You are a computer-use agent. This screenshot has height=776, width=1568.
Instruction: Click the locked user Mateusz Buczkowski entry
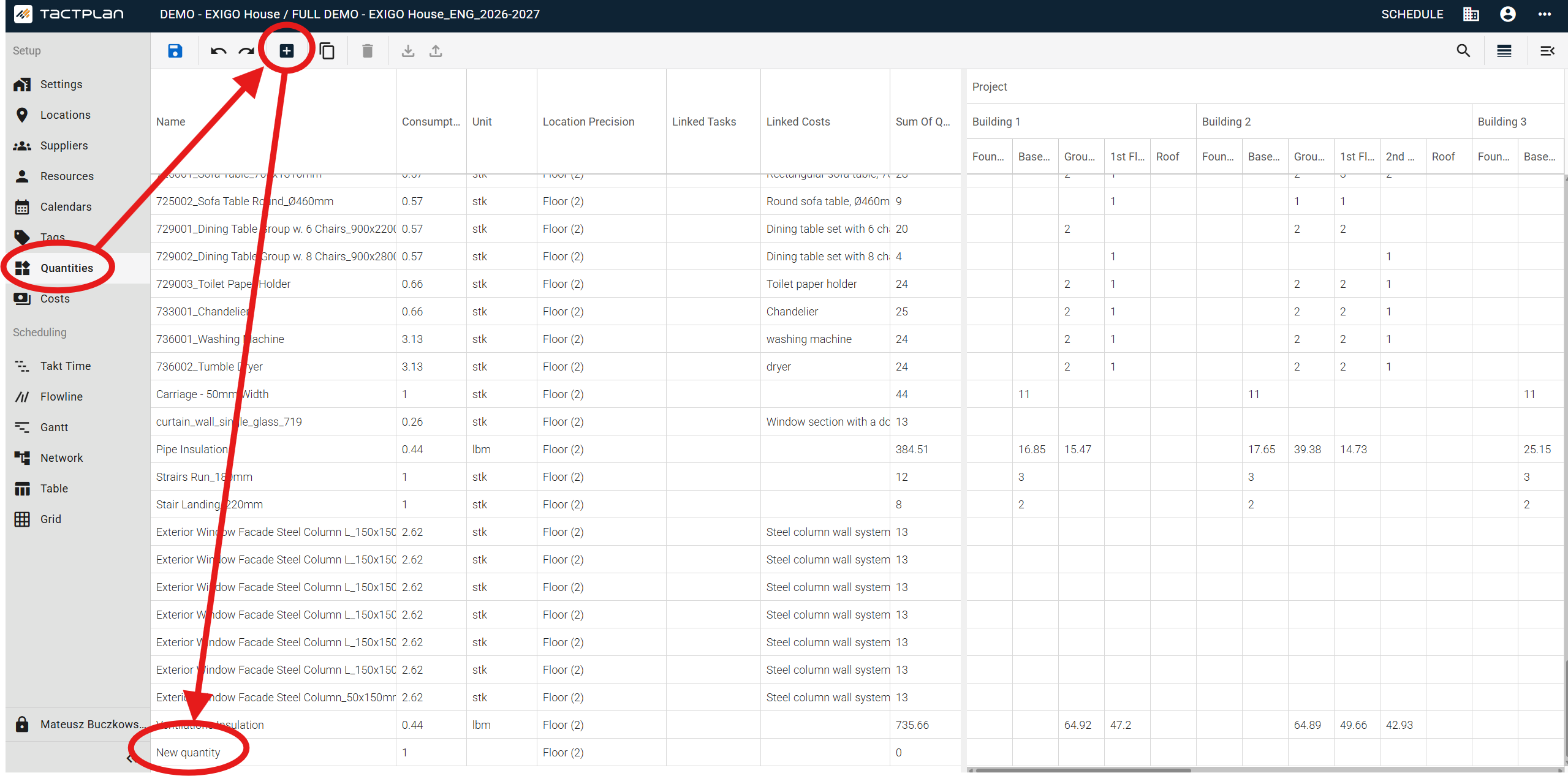pos(78,725)
